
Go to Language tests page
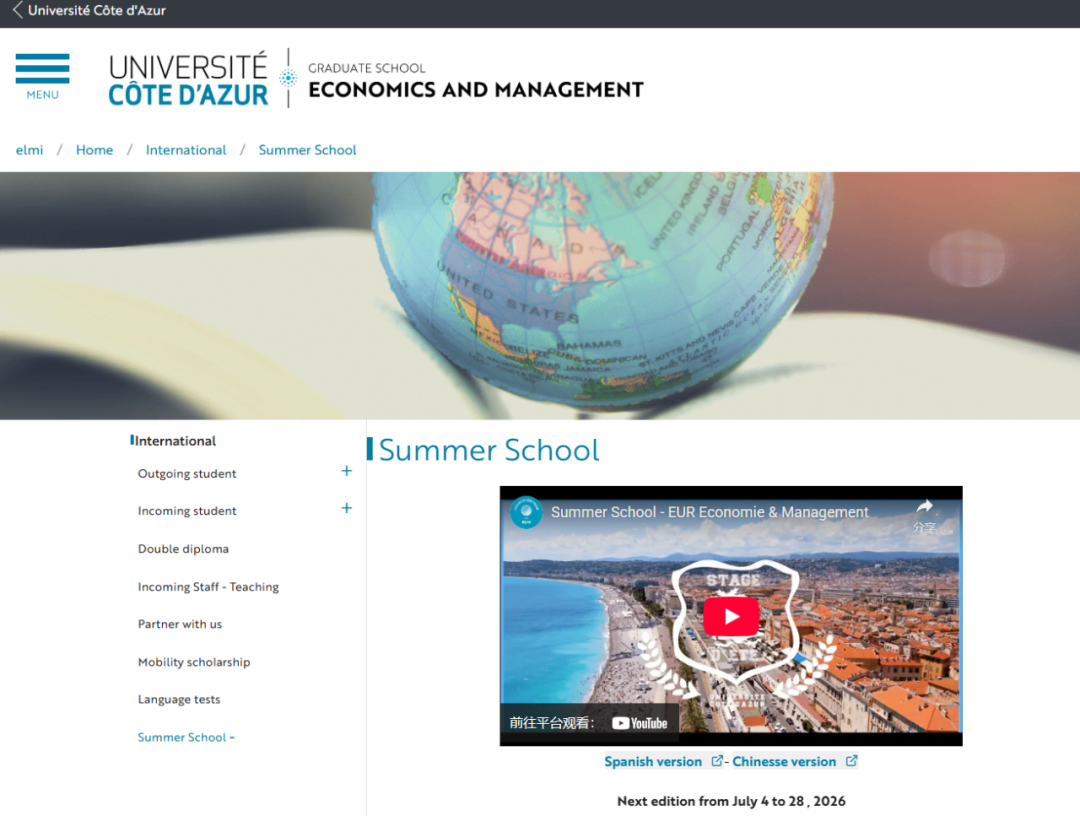[x=179, y=700]
